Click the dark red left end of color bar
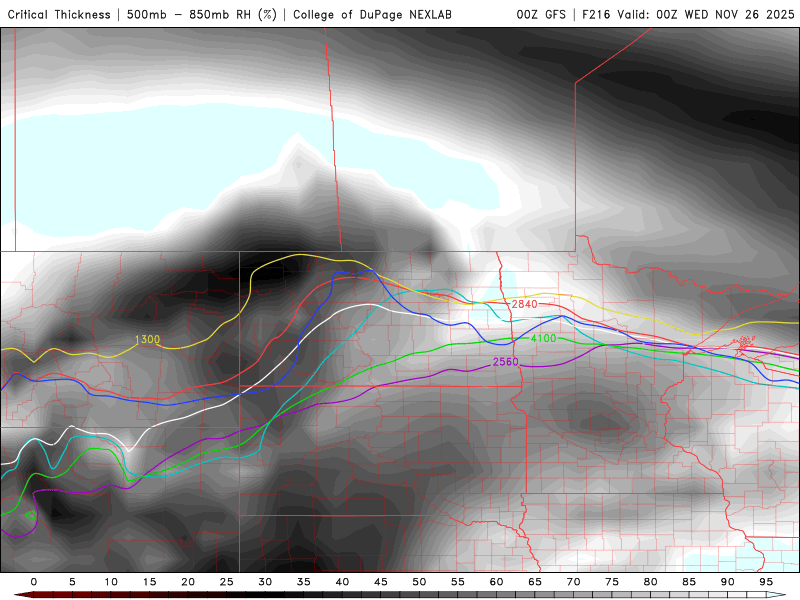Image resolution: width=800 pixels, height=600 pixels. click(x=23, y=595)
